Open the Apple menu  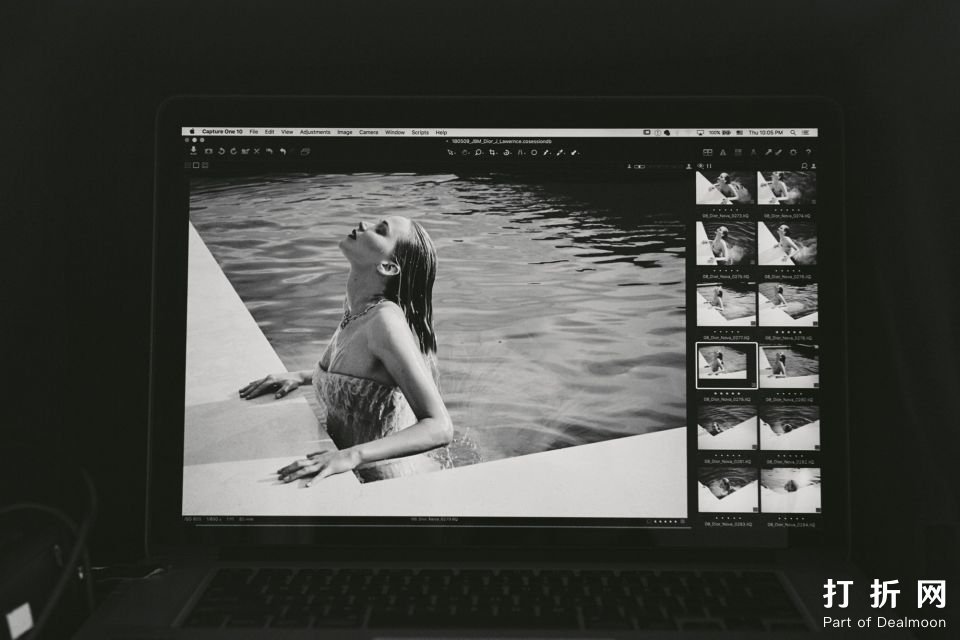pyautogui.click(x=192, y=132)
